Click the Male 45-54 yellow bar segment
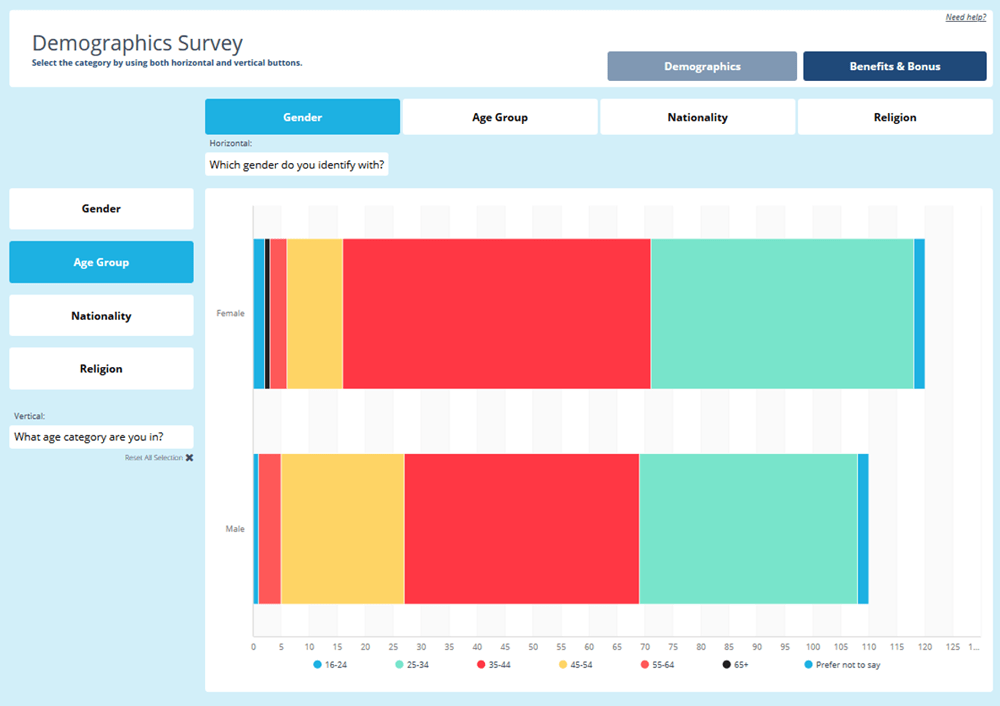1000x706 pixels. point(342,529)
